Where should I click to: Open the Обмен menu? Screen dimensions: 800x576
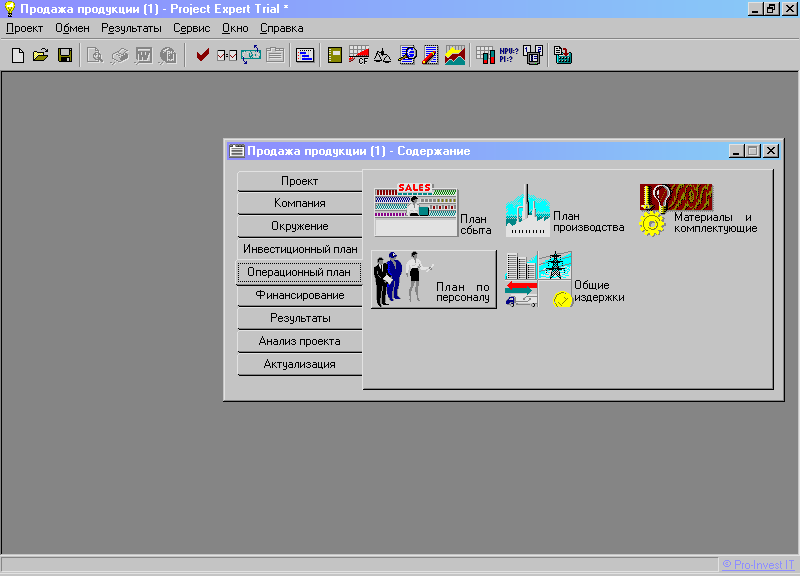(x=72, y=29)
